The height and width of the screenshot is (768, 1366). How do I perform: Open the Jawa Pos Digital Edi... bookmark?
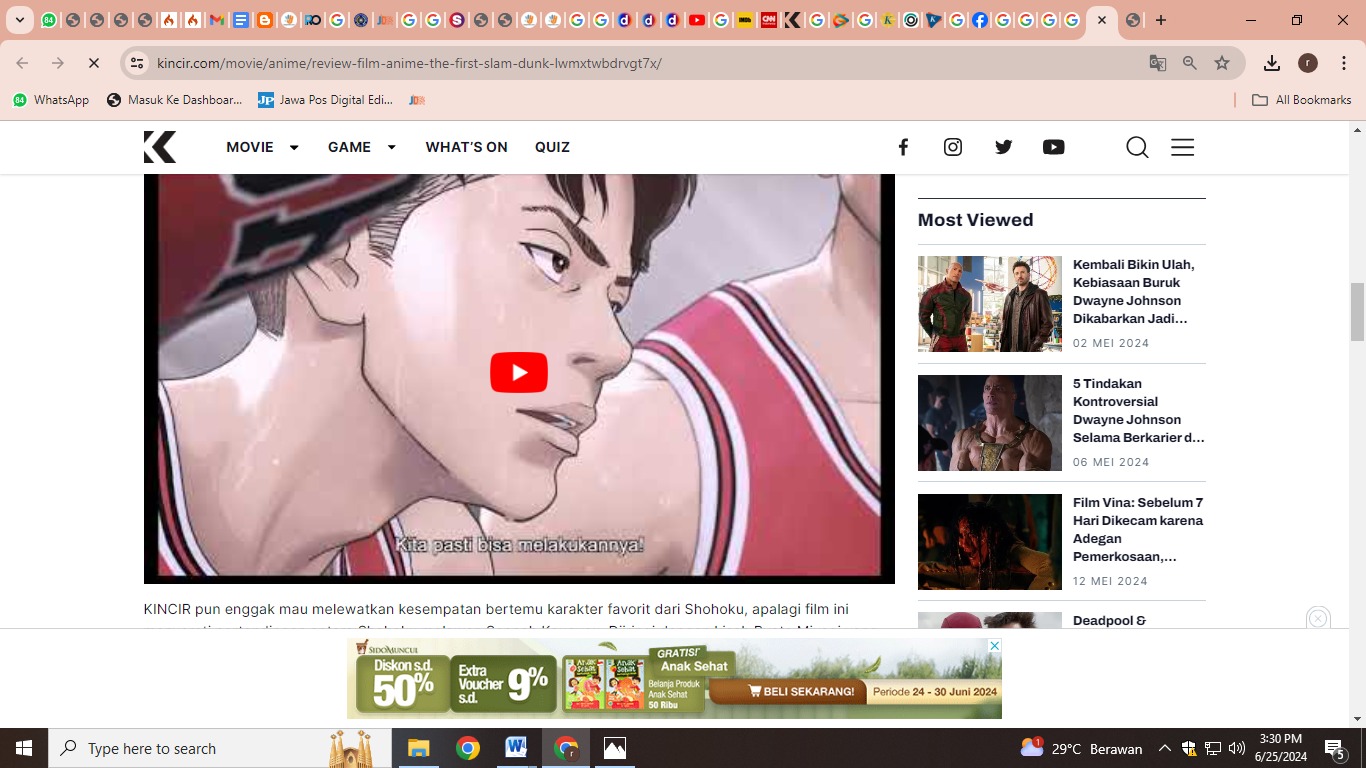(326, 100)
